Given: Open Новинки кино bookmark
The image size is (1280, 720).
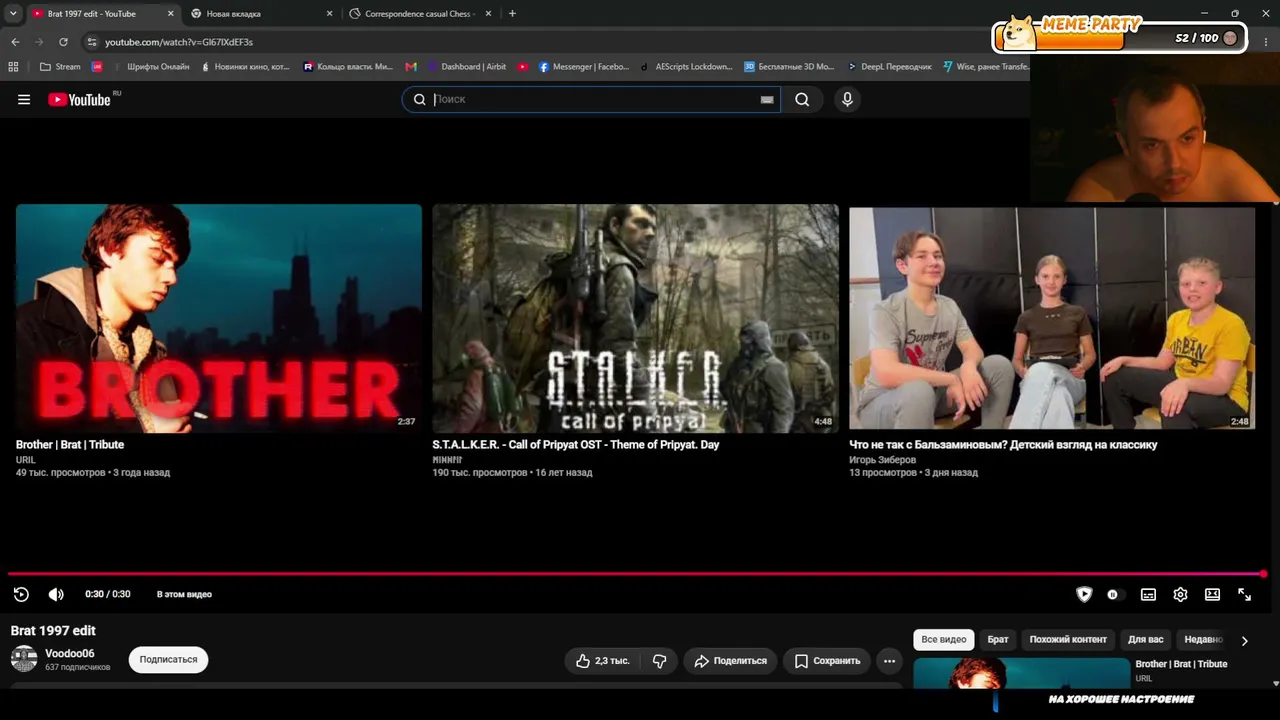Looking at the screenshot, I should tap(245, 67).
